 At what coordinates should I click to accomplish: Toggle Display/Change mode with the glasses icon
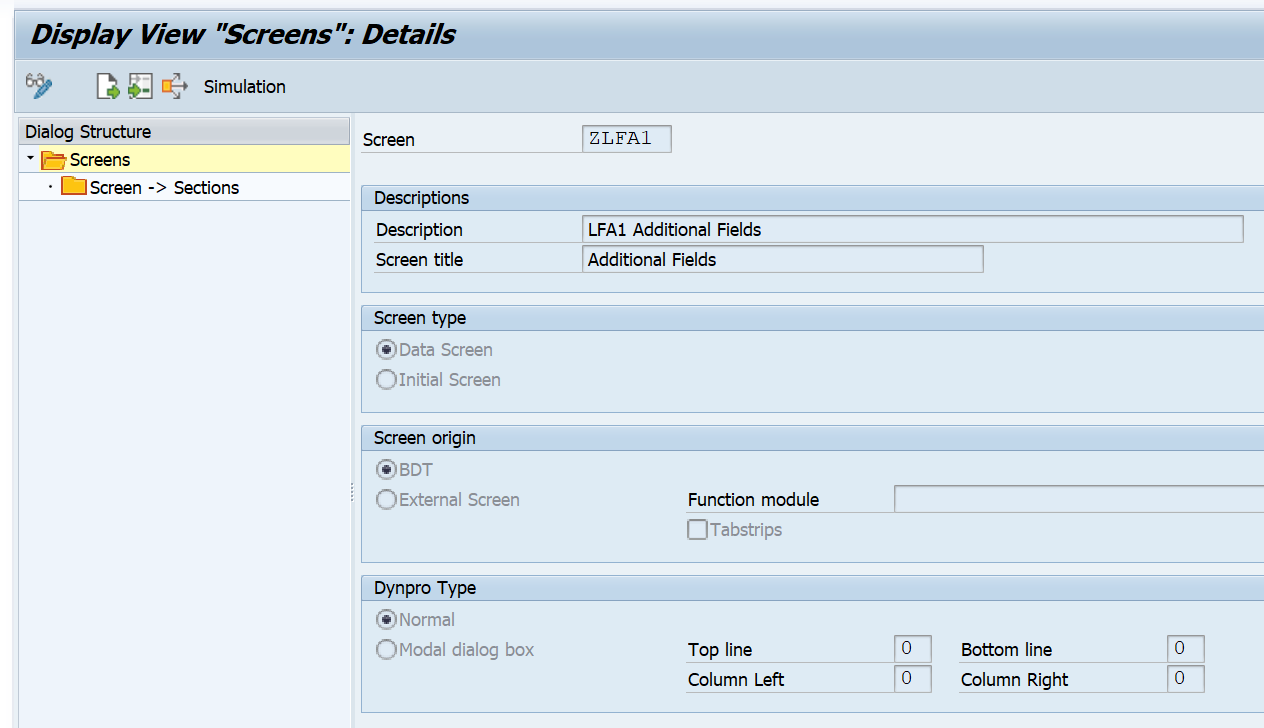[x=38, y=86]
